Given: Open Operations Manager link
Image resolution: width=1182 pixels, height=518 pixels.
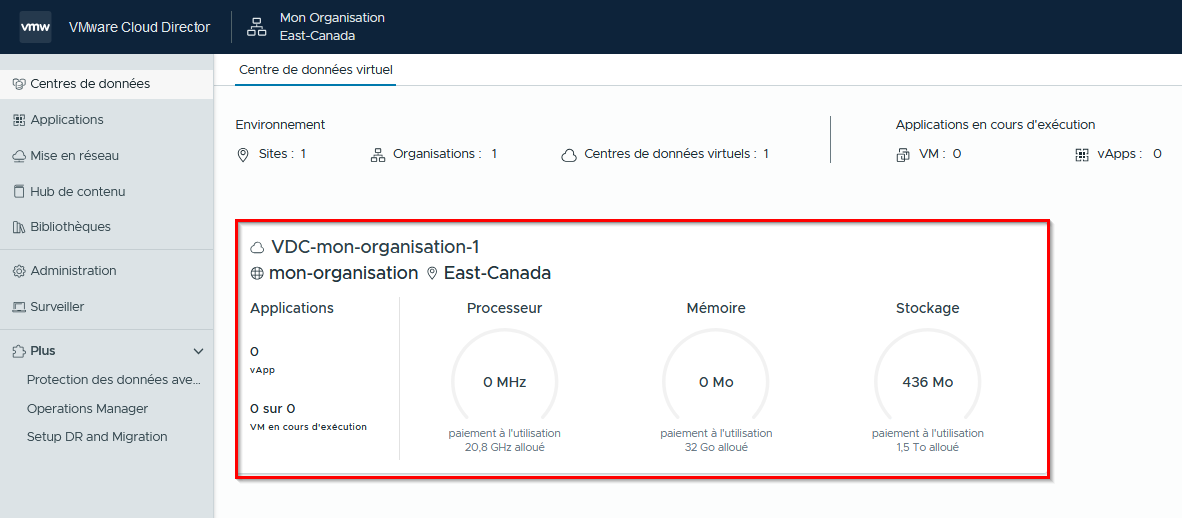Looking at the screenshot, I should (87, 409).
